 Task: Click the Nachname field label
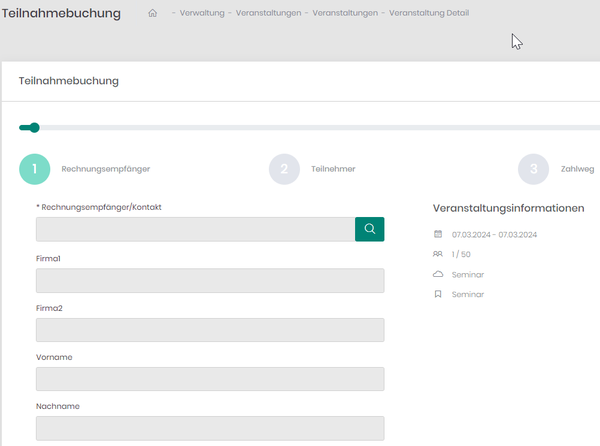pyautogui.click(x=58, y=406)
